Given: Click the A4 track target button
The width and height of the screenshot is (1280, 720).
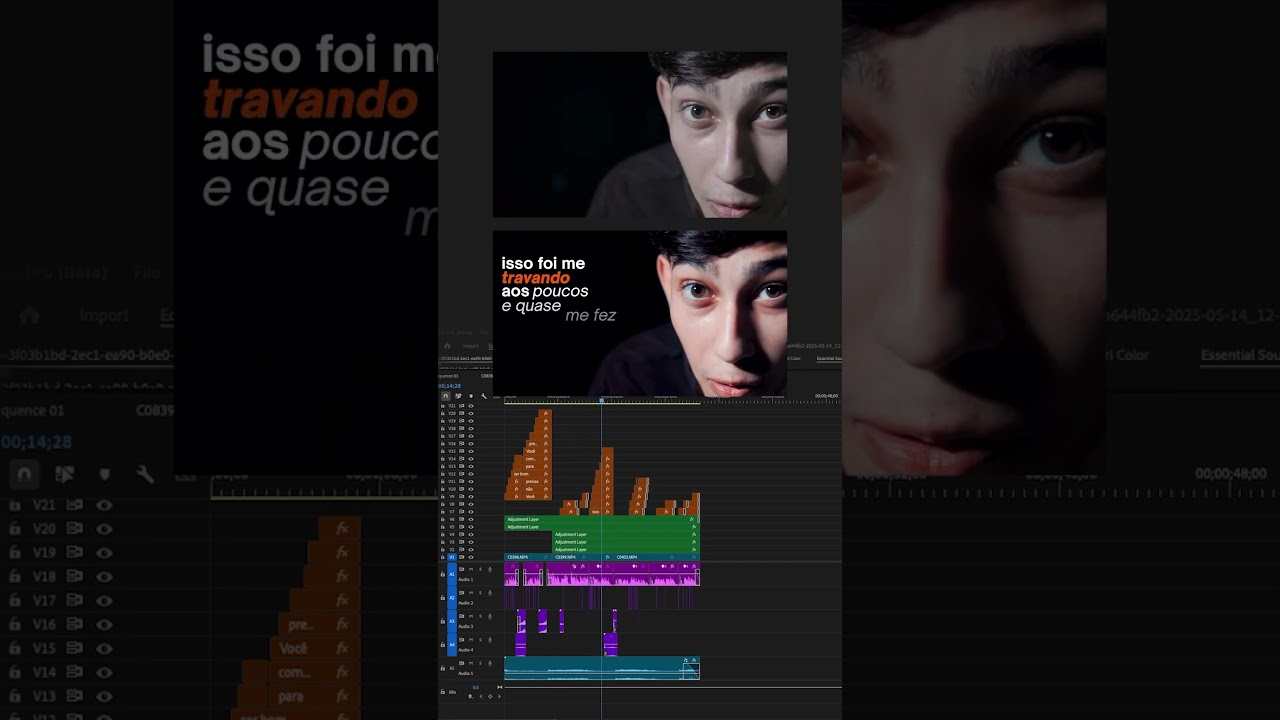Looking at the screenshot, I should click(x=452, y=645).
